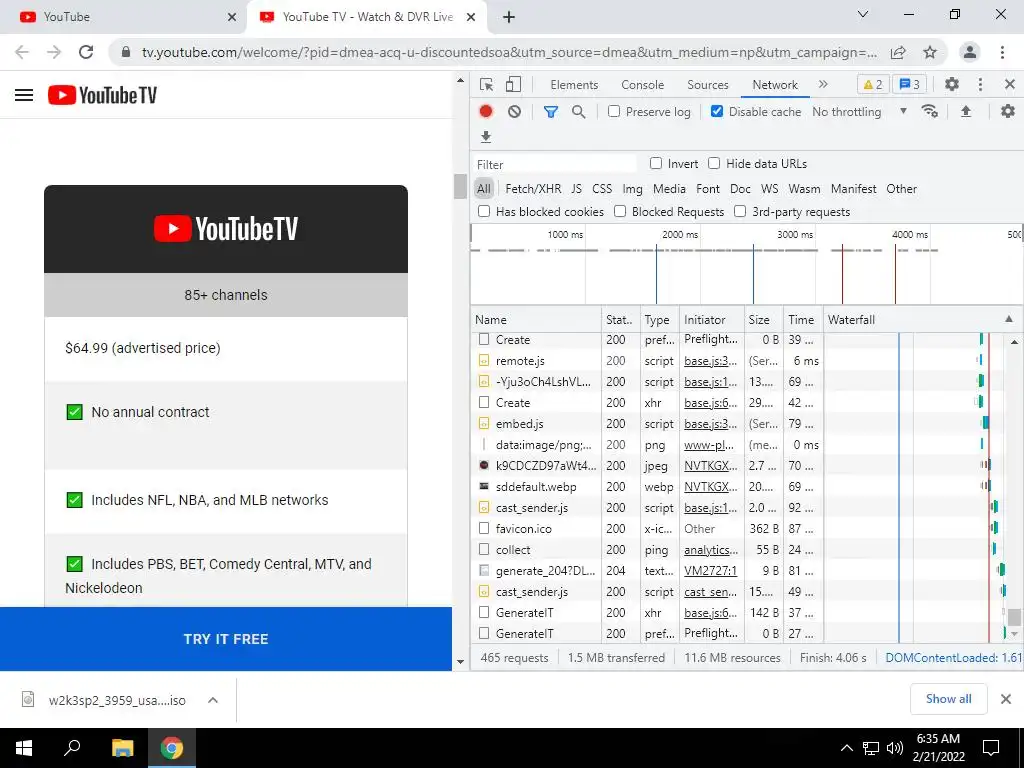Click Show all downloads
Screen dimensions: 1024x768
point(948,699)
